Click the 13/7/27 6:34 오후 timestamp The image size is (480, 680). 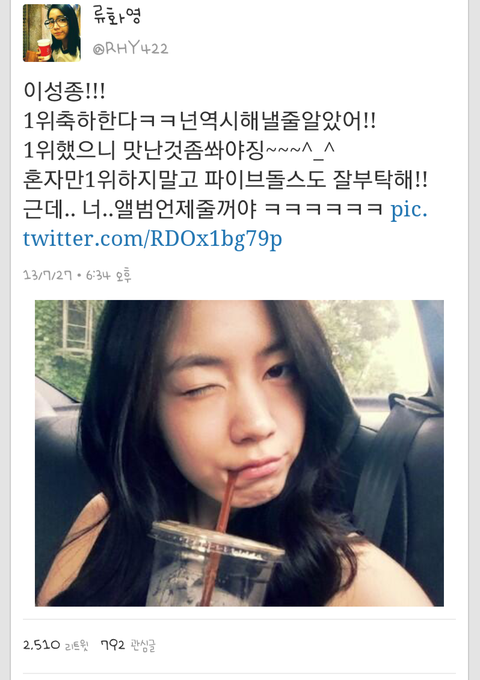[x=77, y=275]
